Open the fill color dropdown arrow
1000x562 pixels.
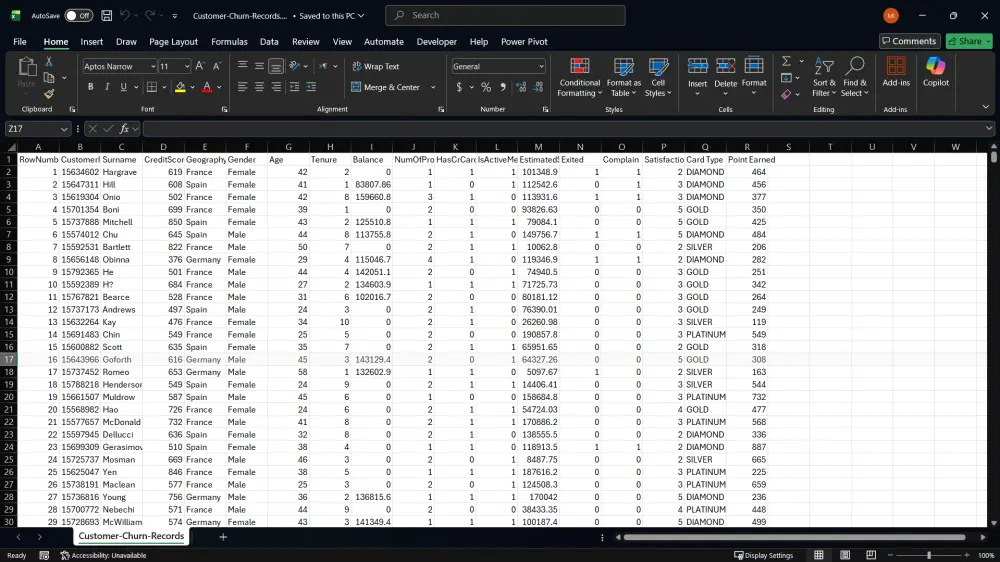click(x=193, y=87)
